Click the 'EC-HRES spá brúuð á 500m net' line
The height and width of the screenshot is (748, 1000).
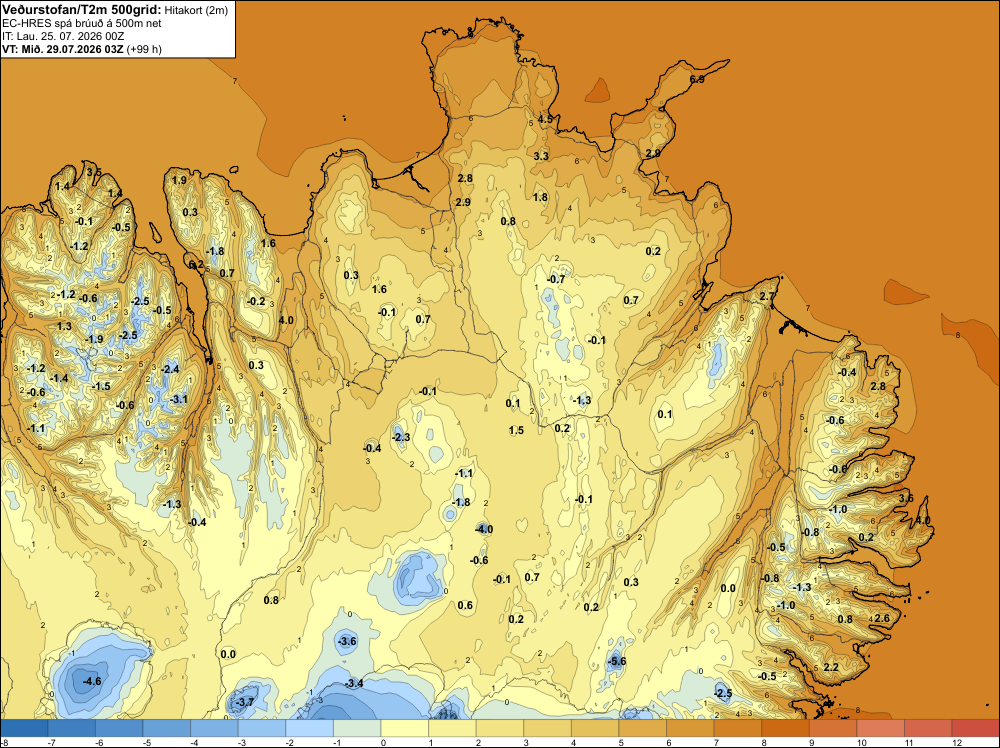tap(82, 24)
